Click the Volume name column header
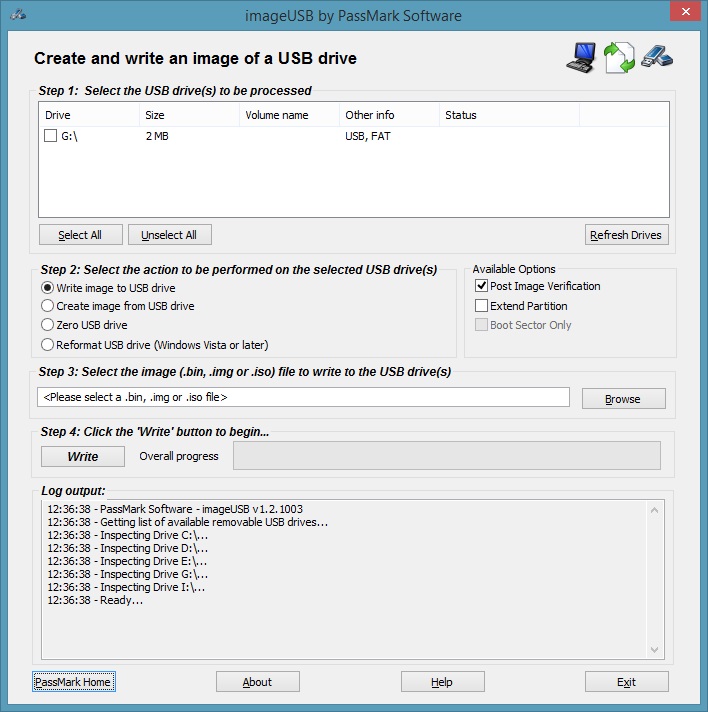The height and width of the screenshot is (712, 708). pyautogui.click(x=289, y=115)
